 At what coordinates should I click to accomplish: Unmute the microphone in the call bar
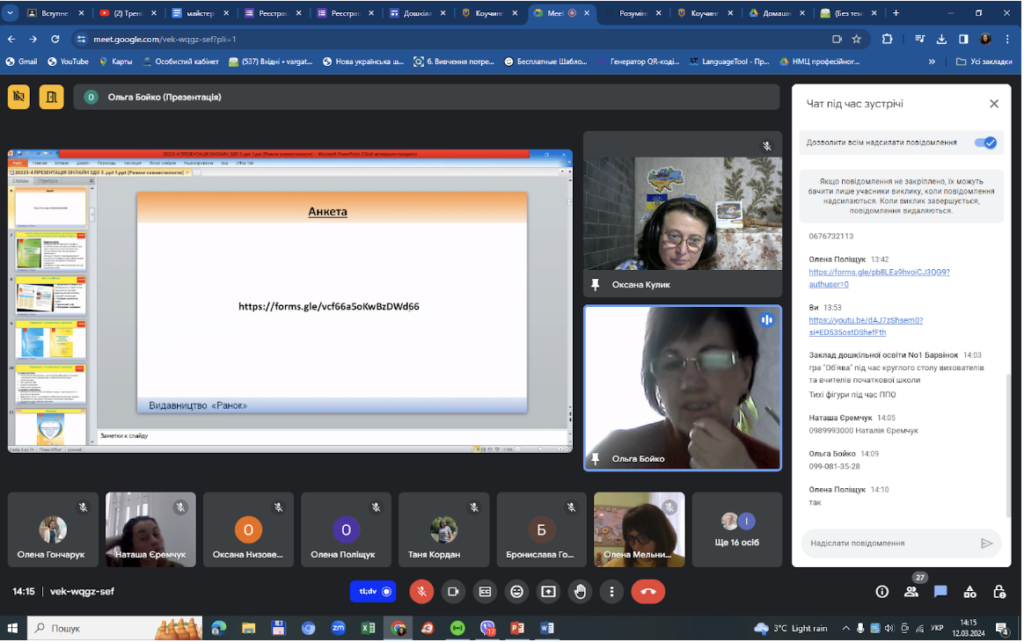[x=421, y=592]
